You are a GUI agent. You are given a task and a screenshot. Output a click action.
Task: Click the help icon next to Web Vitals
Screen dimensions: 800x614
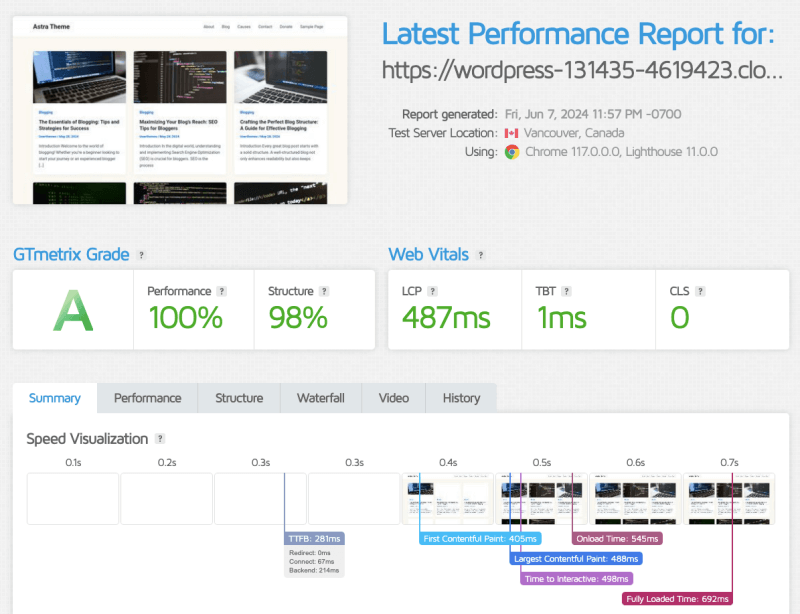tap(480, 255)
